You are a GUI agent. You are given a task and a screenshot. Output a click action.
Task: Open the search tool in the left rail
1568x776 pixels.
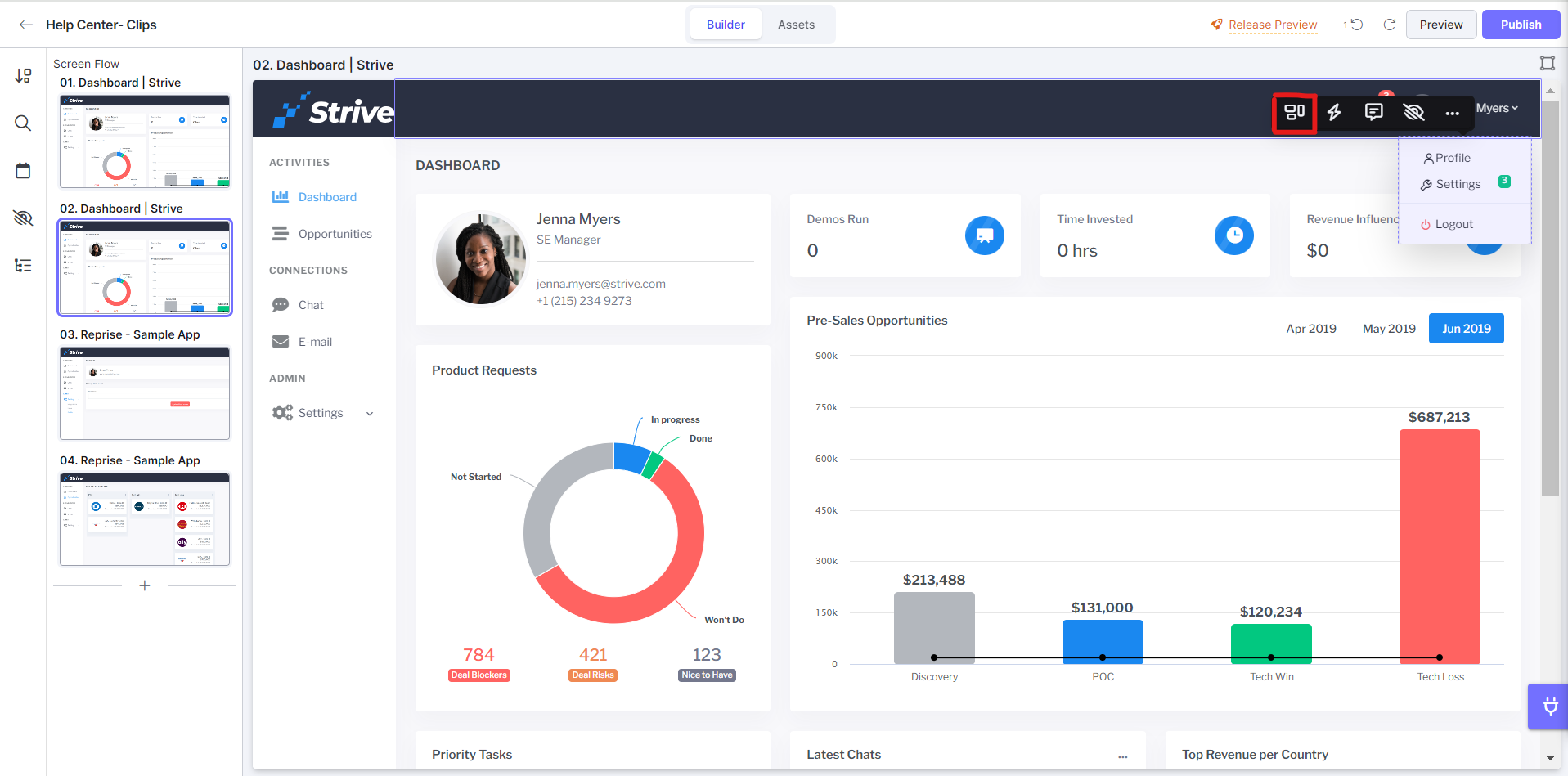click(x=23, y=123)
